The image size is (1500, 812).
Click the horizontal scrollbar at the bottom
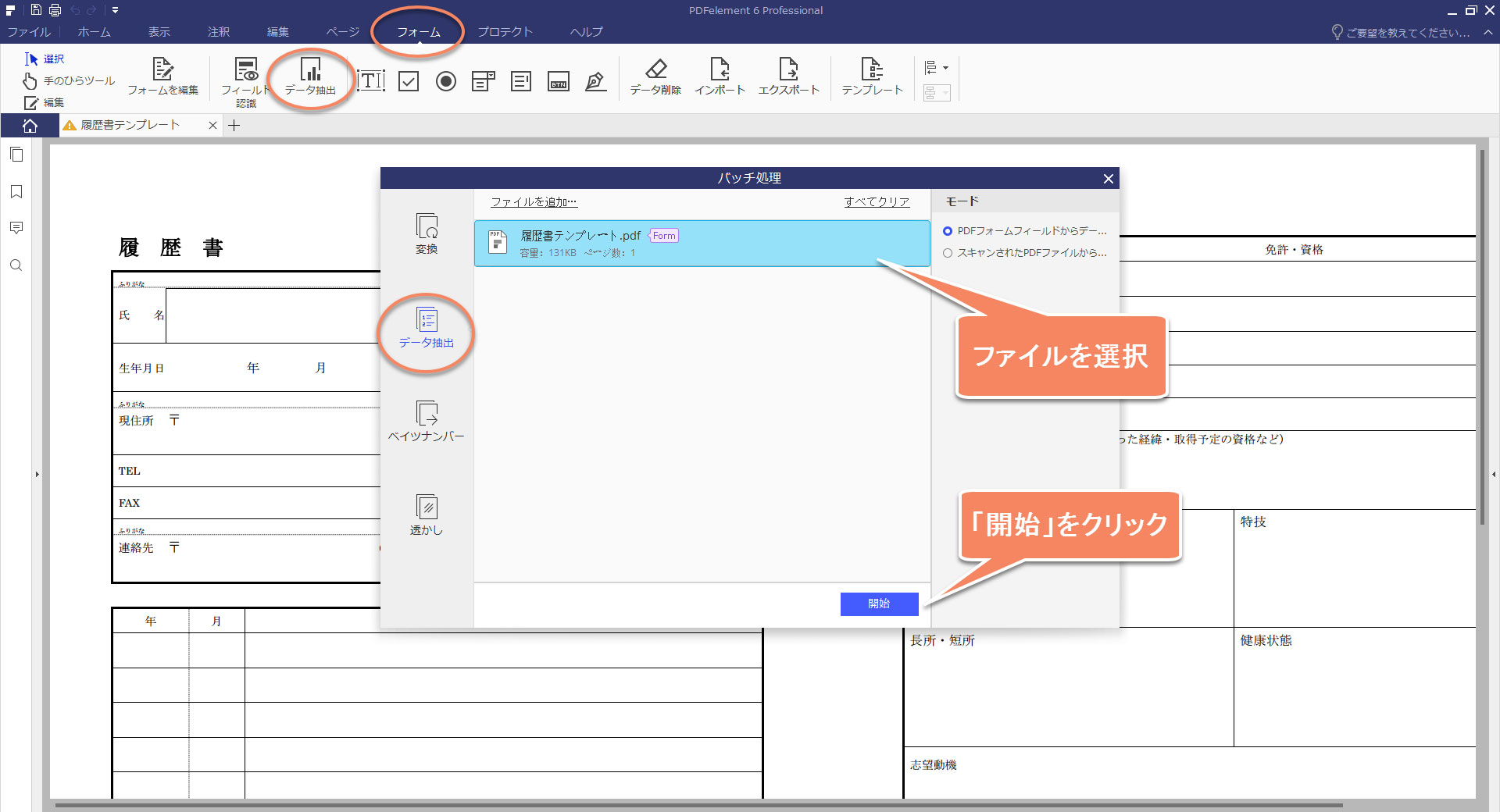click(x=698, y=805)
